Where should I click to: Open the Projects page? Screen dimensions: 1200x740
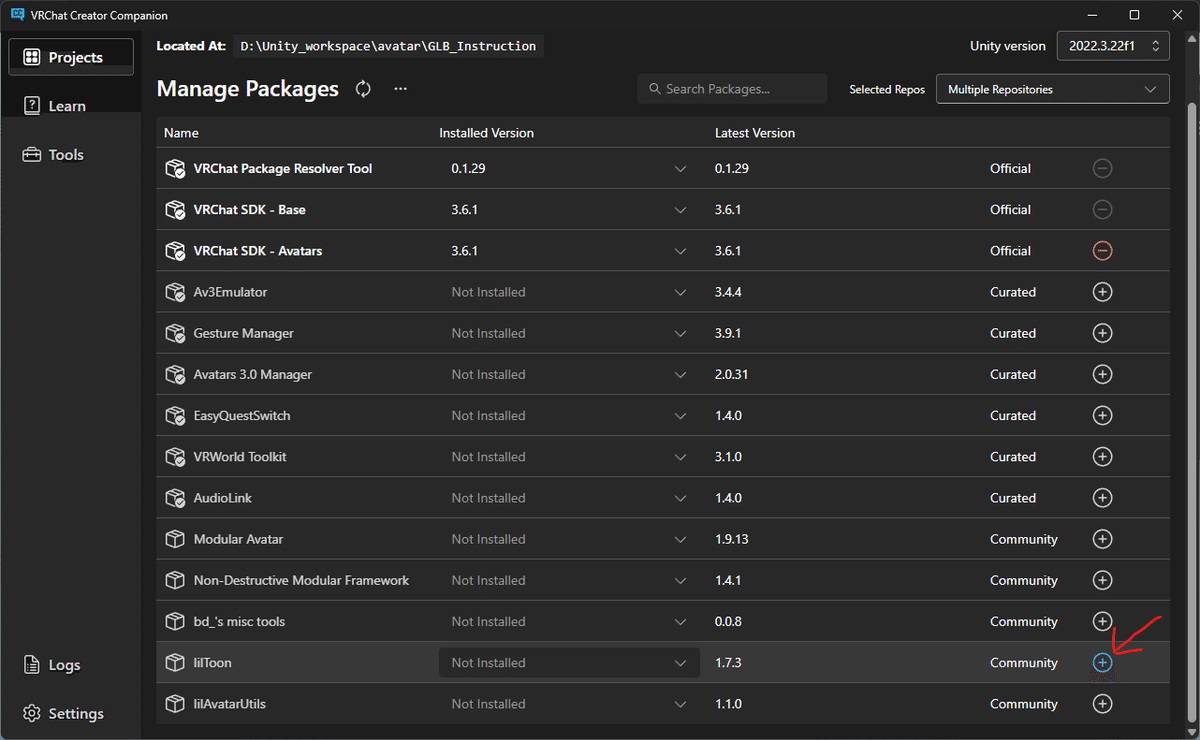71,57
